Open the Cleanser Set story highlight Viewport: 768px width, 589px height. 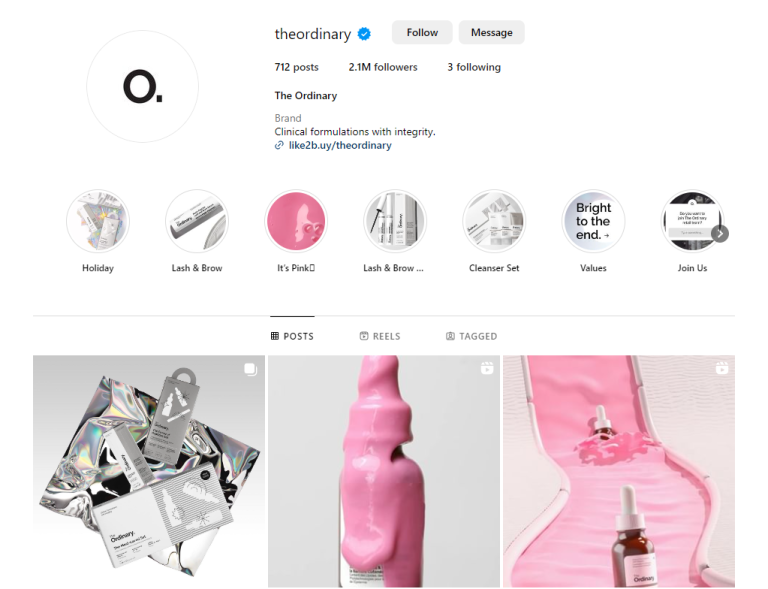tap(494, 221)
